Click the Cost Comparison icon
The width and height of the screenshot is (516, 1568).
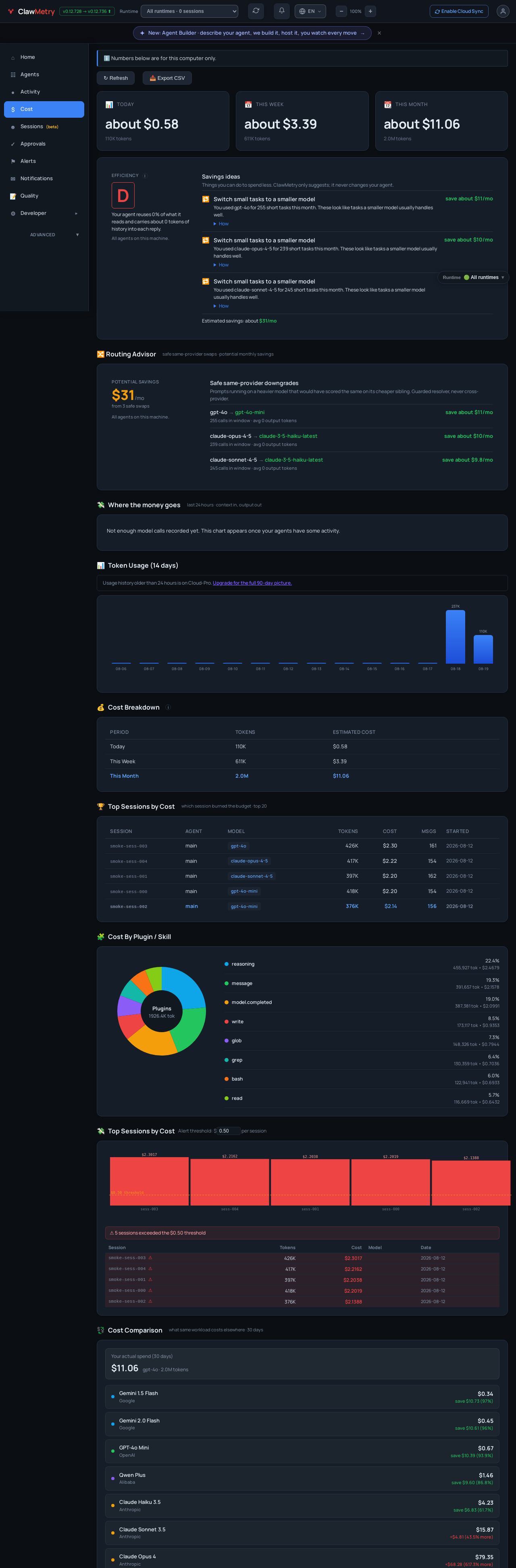point(100,1331)
